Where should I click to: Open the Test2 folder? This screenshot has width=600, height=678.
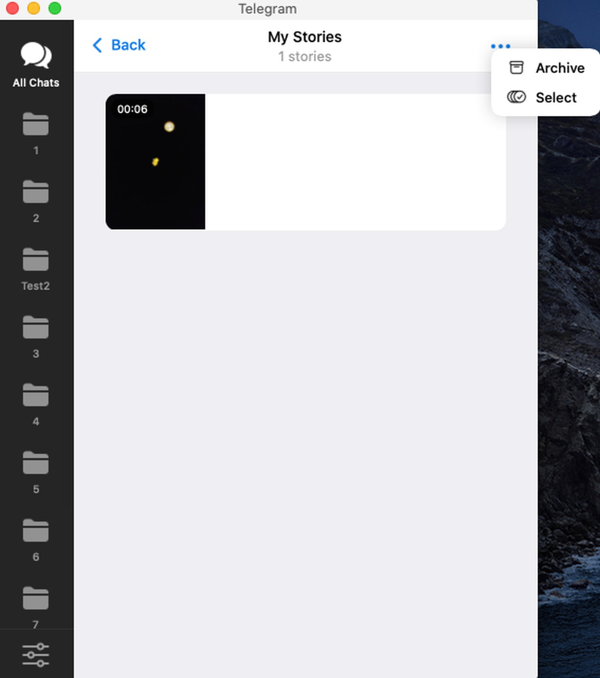(36, 267)
